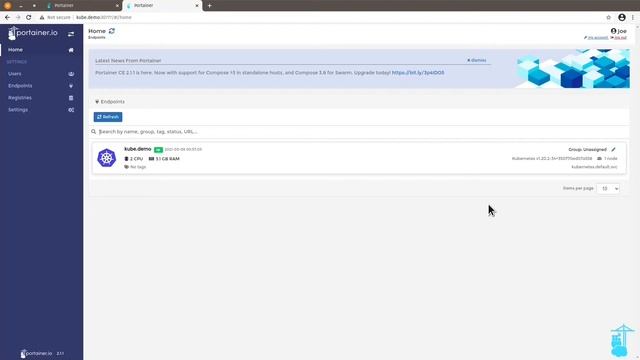Click the Portainer.io logo in sidebar
The image size is (640, 360).
click(x=33, y=33)
